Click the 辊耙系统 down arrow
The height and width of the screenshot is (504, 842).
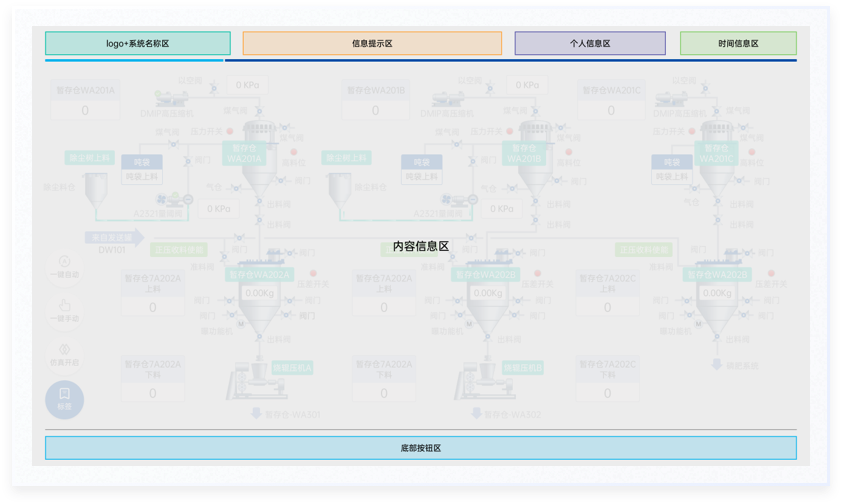716,365
